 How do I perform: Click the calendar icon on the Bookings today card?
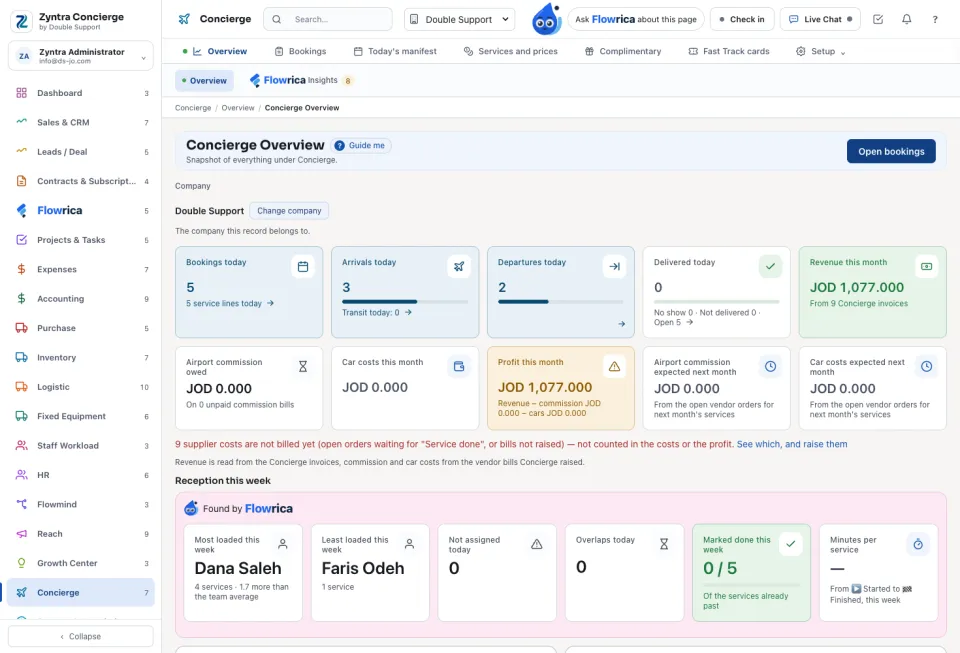[x=302, y=267]
